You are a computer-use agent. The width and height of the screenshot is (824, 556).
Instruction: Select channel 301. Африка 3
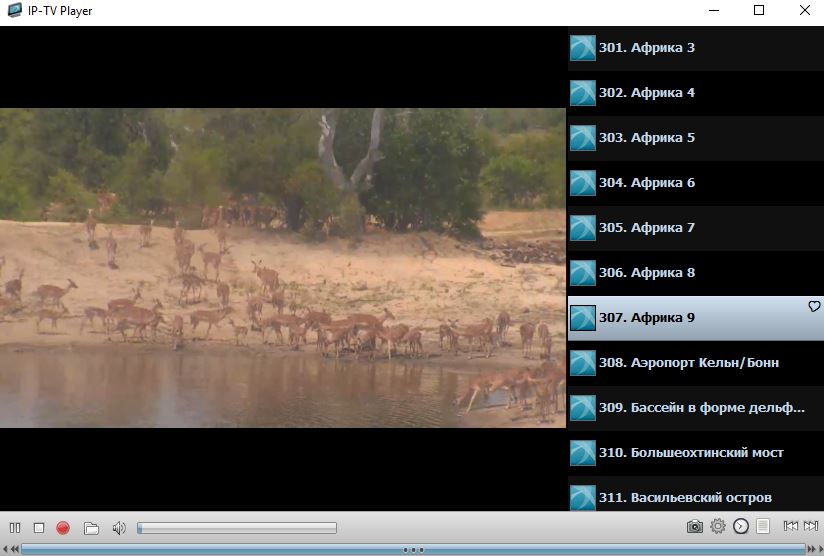(x=696, y=48)
